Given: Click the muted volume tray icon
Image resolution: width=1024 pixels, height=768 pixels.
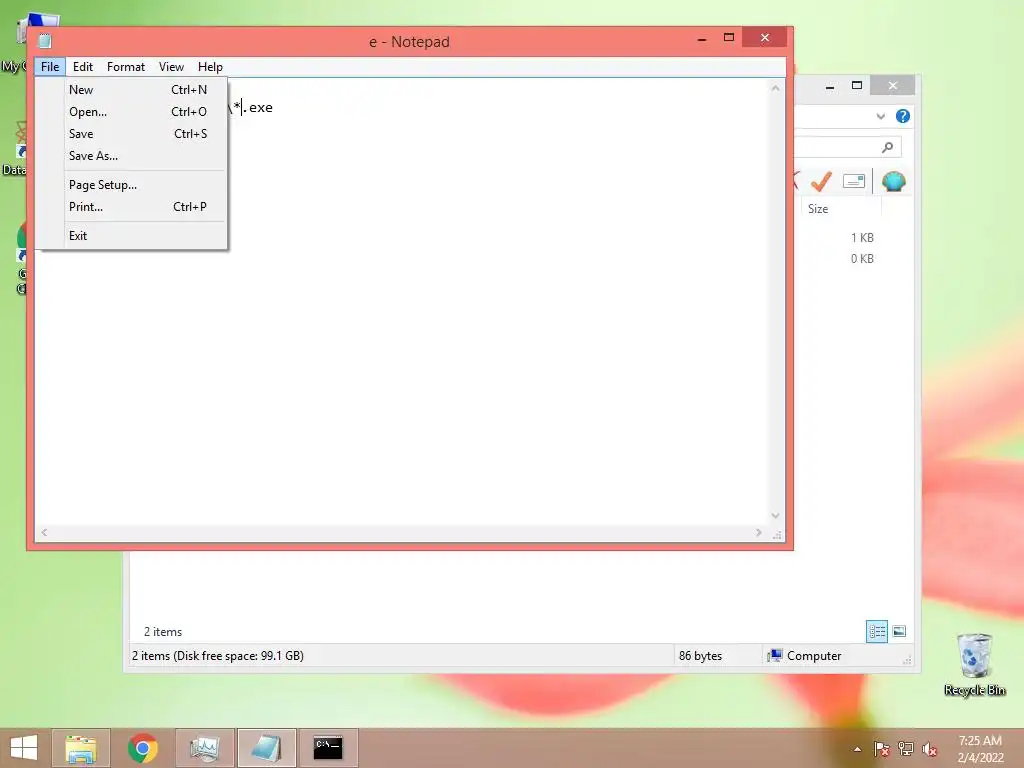Looking at the screenshot, I should coord(930,749).
